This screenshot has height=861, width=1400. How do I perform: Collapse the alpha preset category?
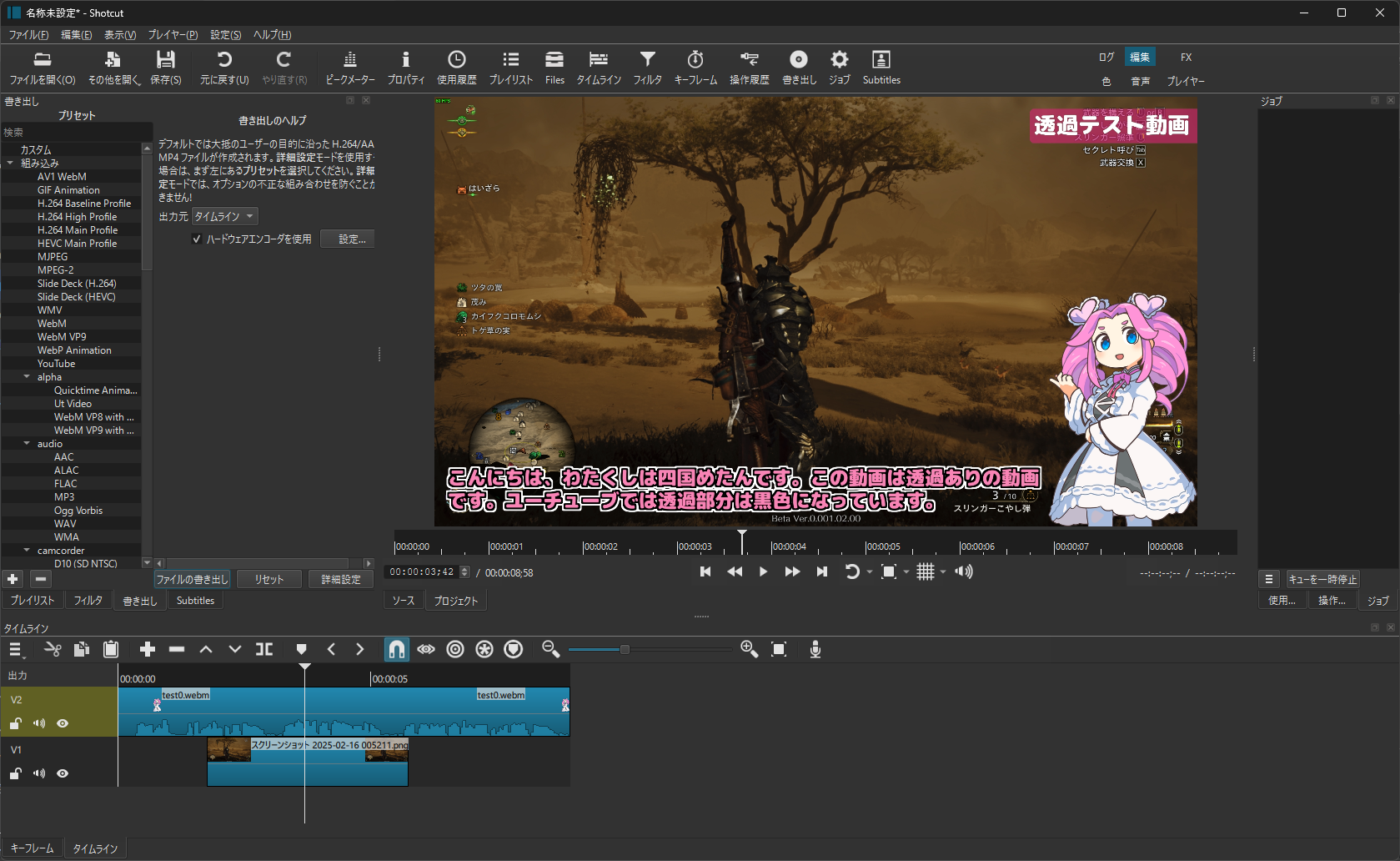[x=28, y=376]
